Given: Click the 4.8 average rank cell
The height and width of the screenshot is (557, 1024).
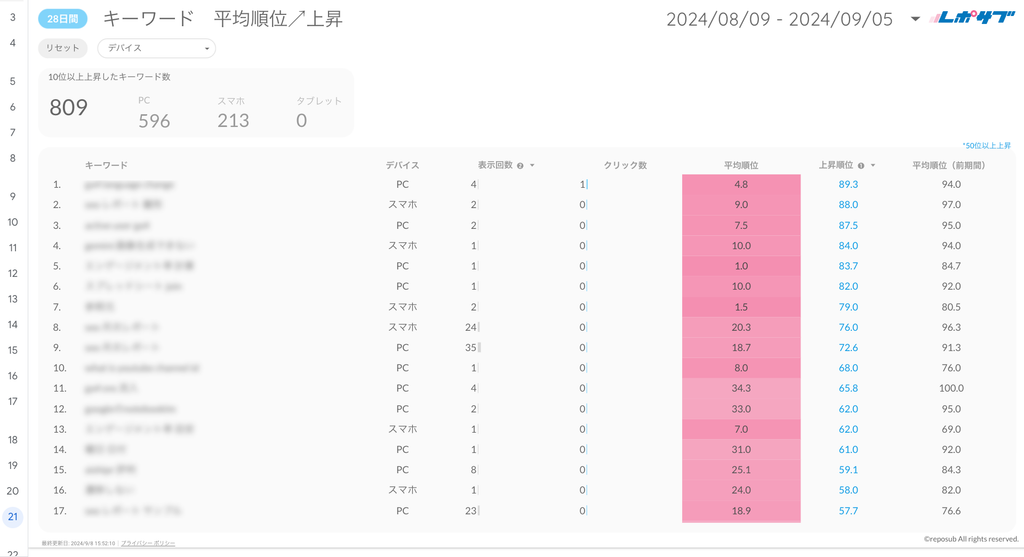Looking at the screenshot, I should 741,184.
